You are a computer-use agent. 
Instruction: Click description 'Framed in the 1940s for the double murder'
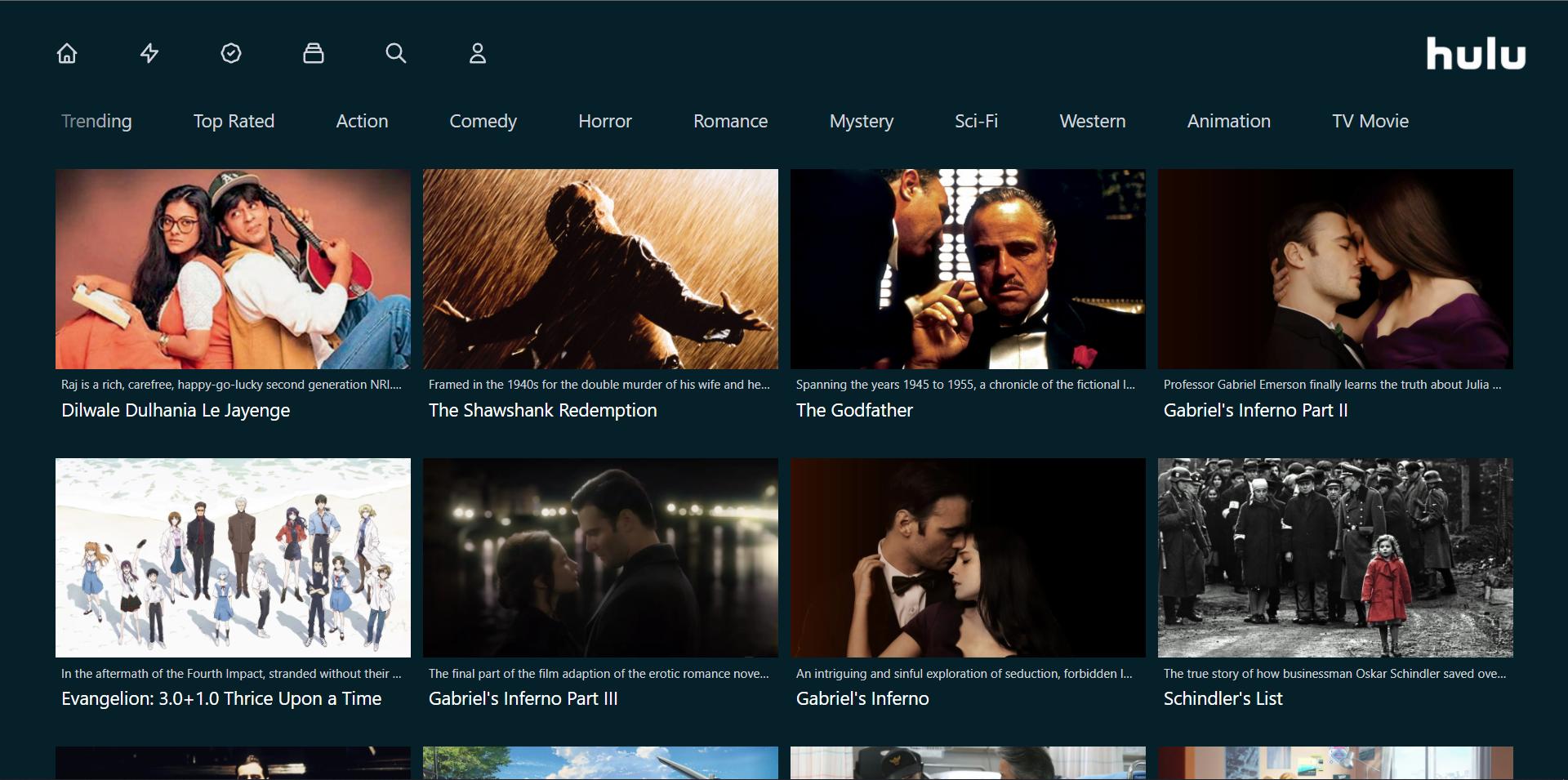pos(599,385)
